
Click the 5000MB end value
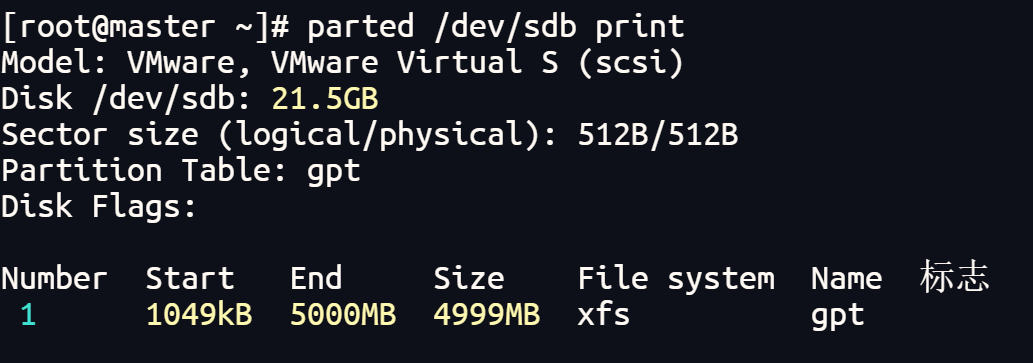coord(343,315)
